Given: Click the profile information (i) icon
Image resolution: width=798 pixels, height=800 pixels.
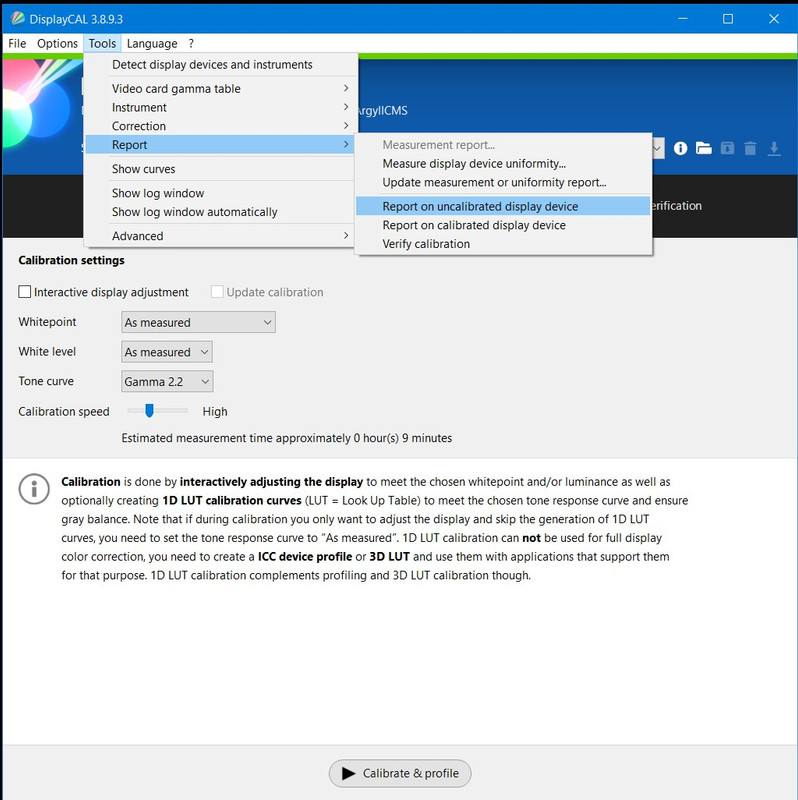Looking at the screenshot, I should click(x=680, y=148).
